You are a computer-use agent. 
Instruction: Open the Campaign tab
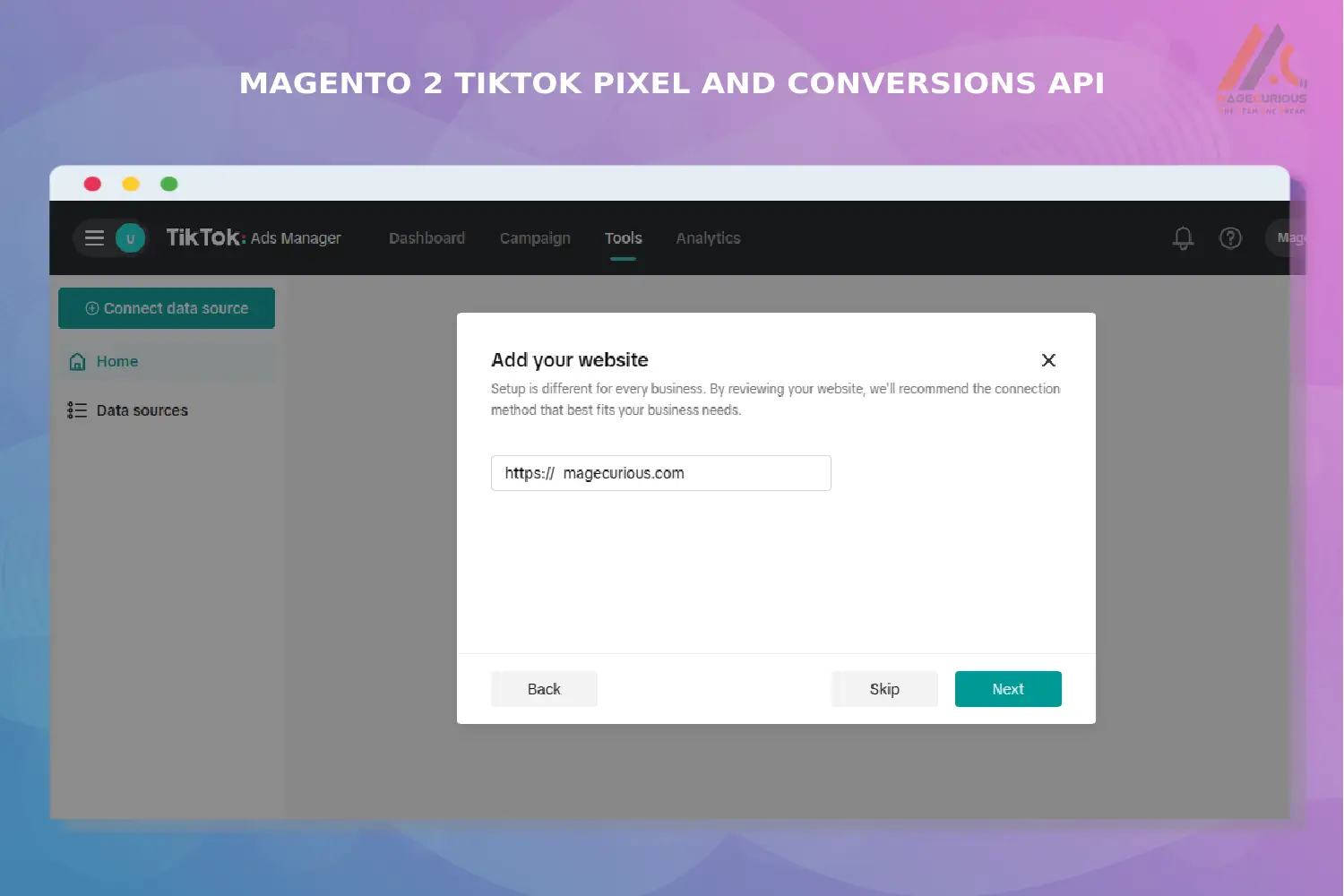(535, 237)
